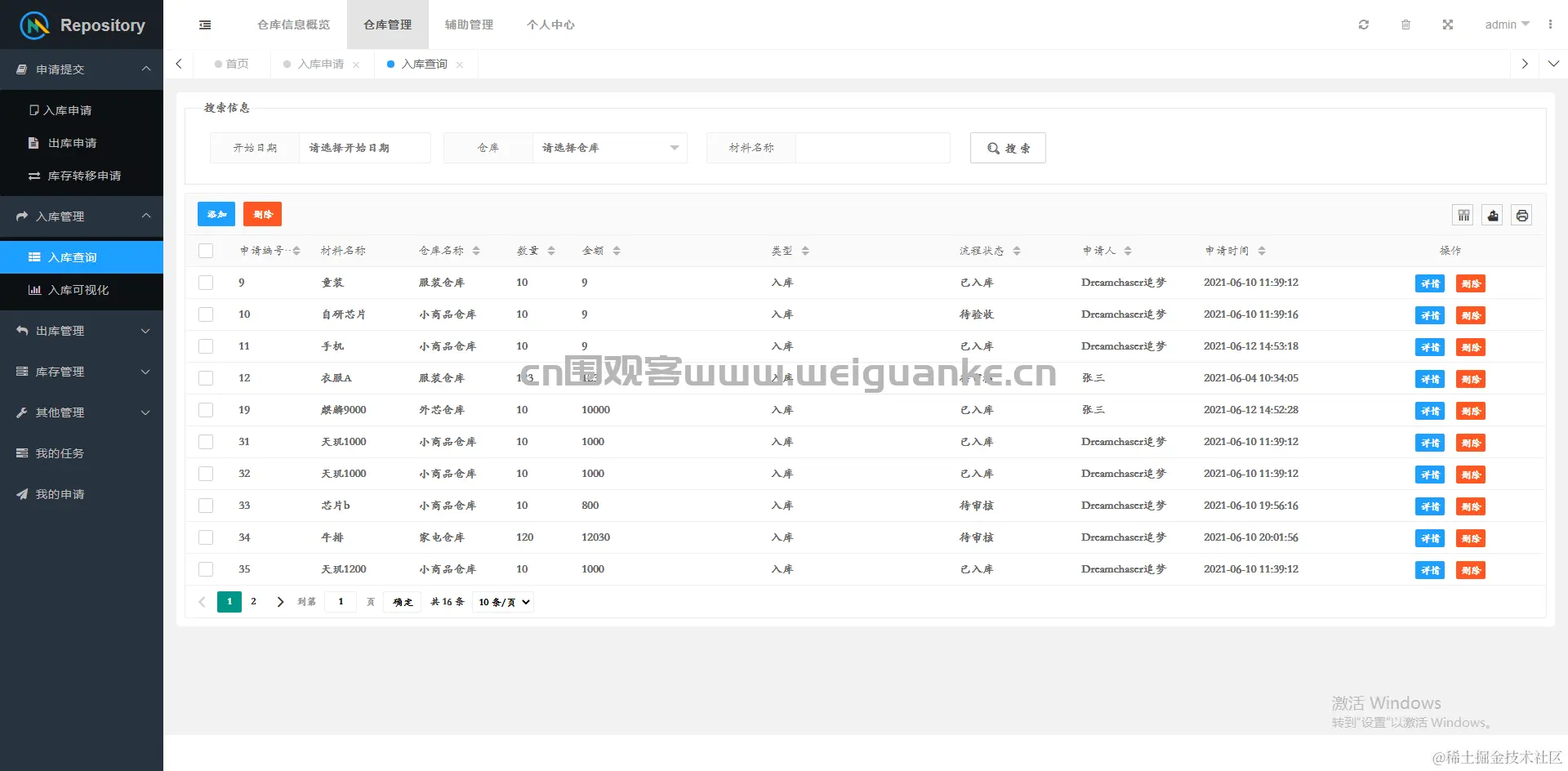Check the row with 申请编号 9
Viewport: 1568px width, 771px height.
click(206, 283)
